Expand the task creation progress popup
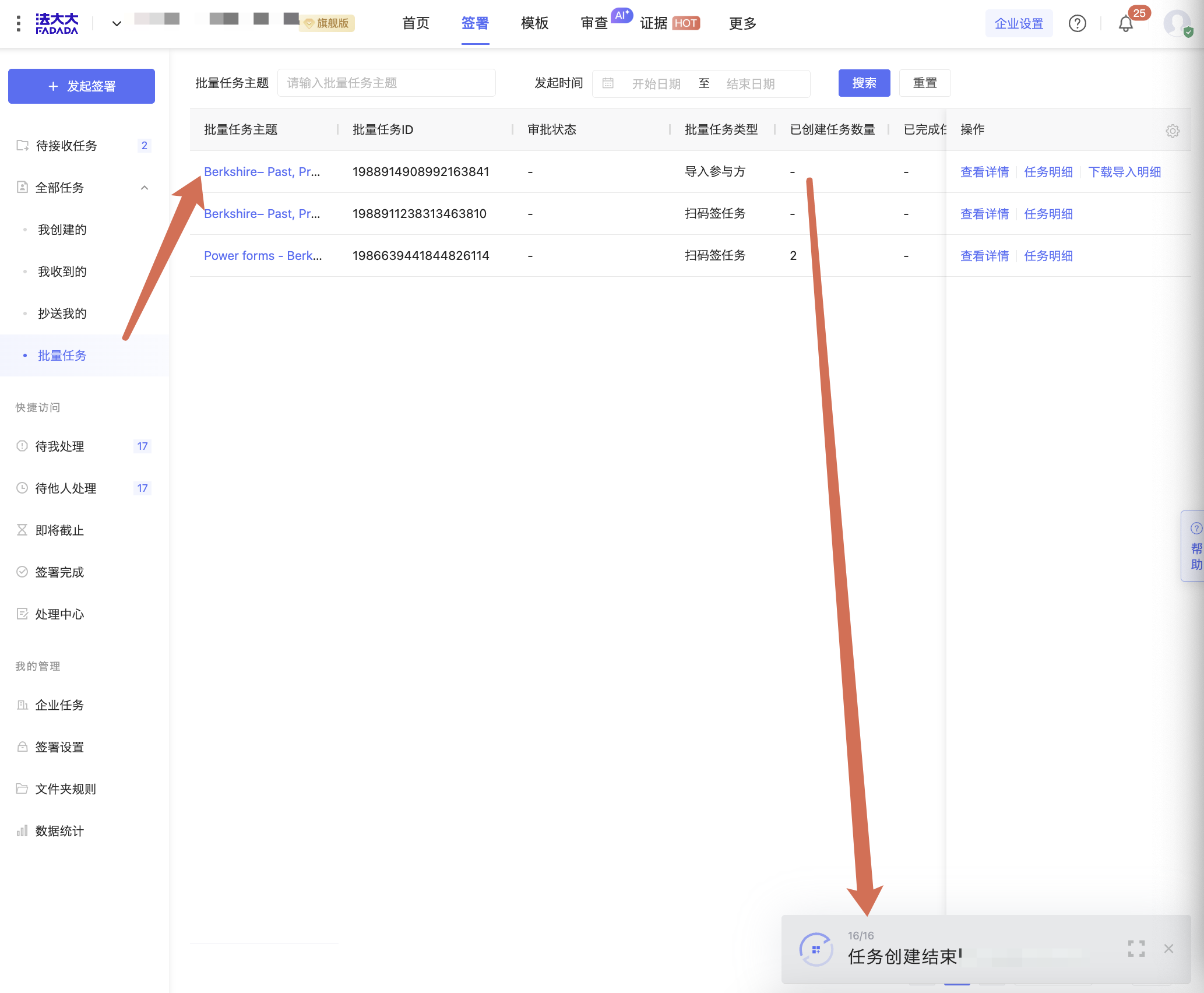 pyautogui.click(x=1136, y=948)
